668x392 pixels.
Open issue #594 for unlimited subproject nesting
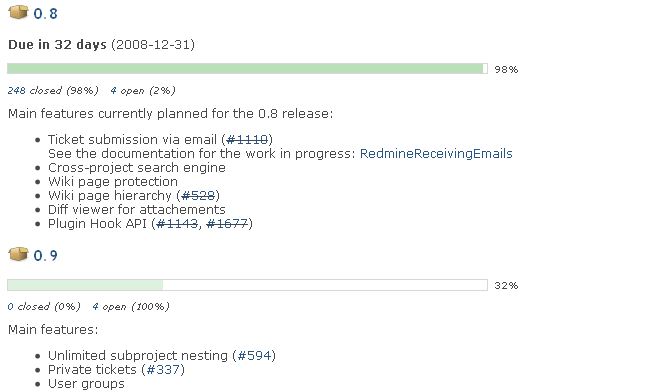coord(254,355)
